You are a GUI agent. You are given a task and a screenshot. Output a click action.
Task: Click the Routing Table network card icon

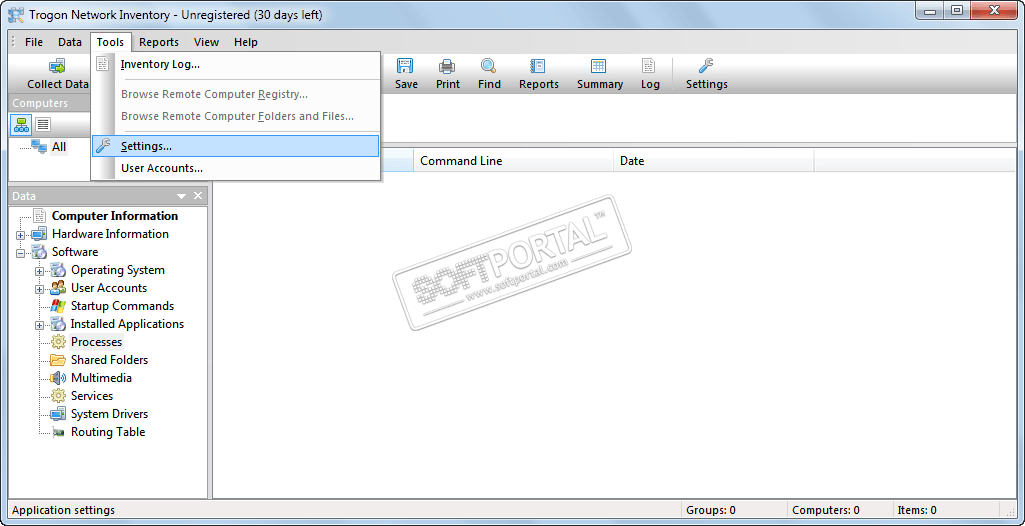pos(59,432)
